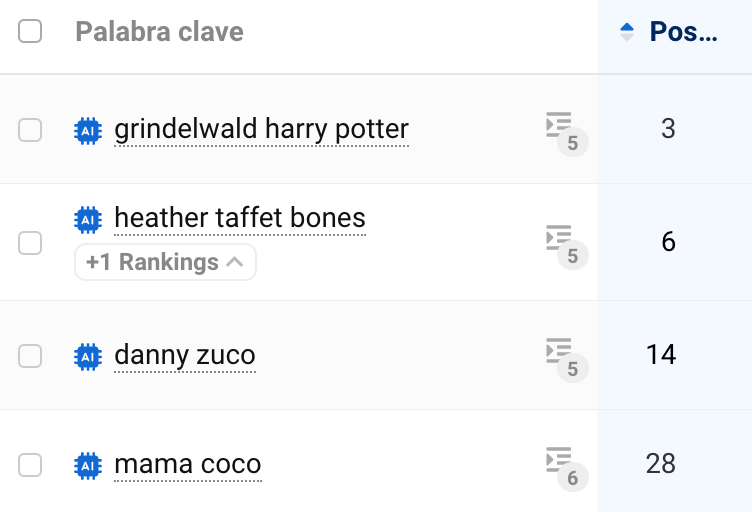Image resolution: width=752 pixels, height=512 pixels.
Task: Check the mama coco row checkbox
Action: click(30, 464)
